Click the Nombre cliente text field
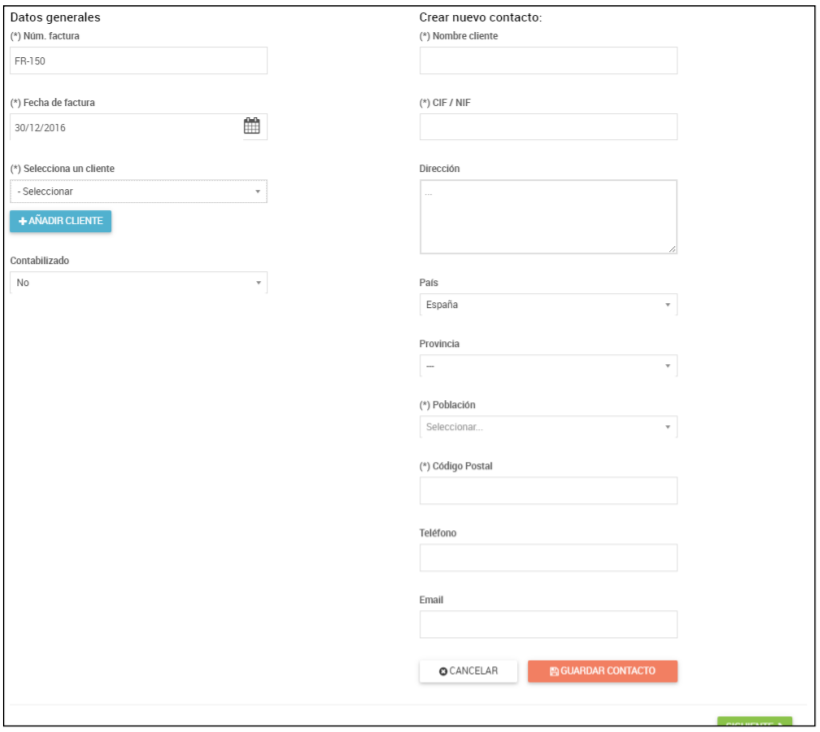 (x=548, y=61)
